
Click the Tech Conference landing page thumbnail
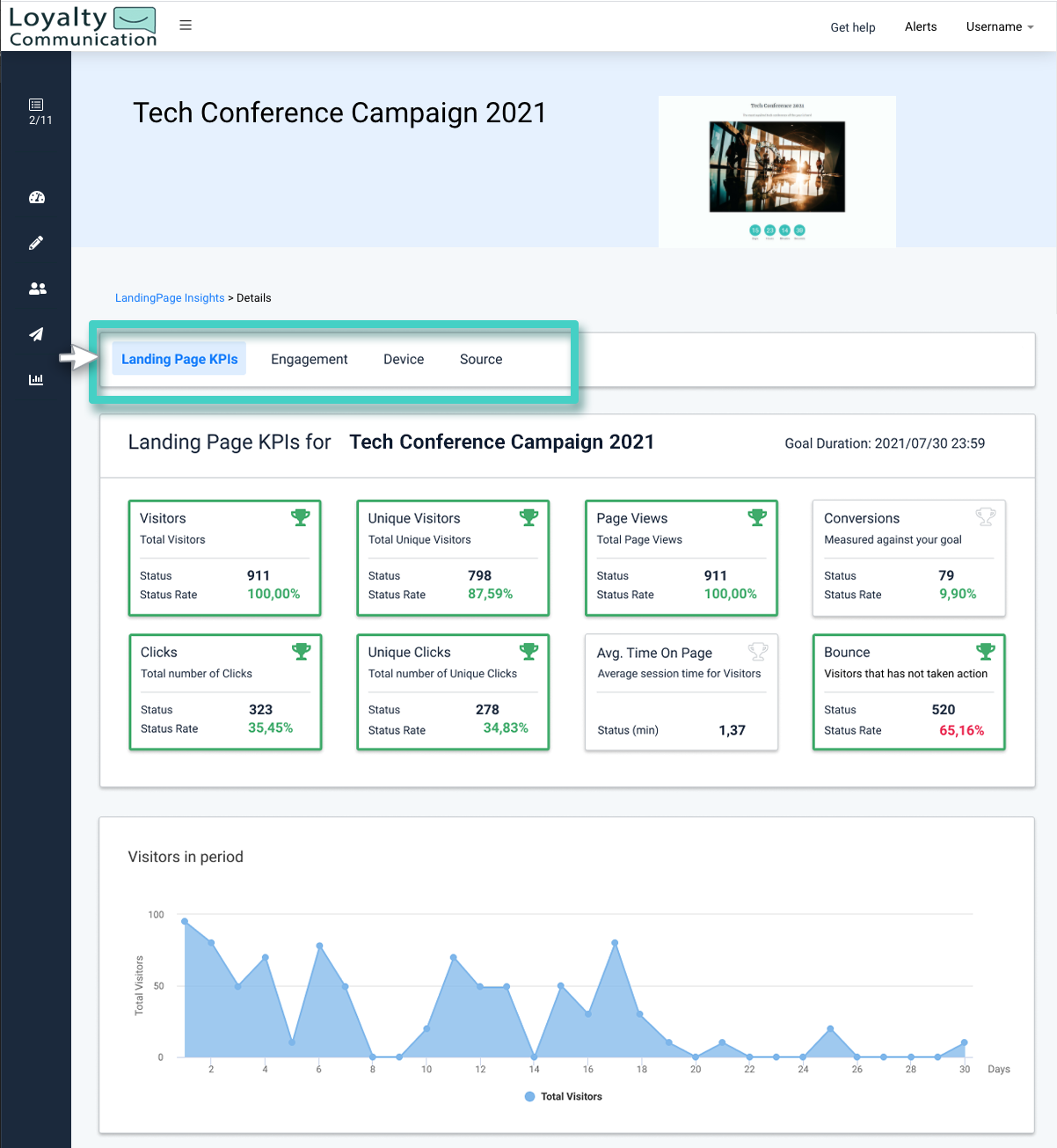pos(776,171)
